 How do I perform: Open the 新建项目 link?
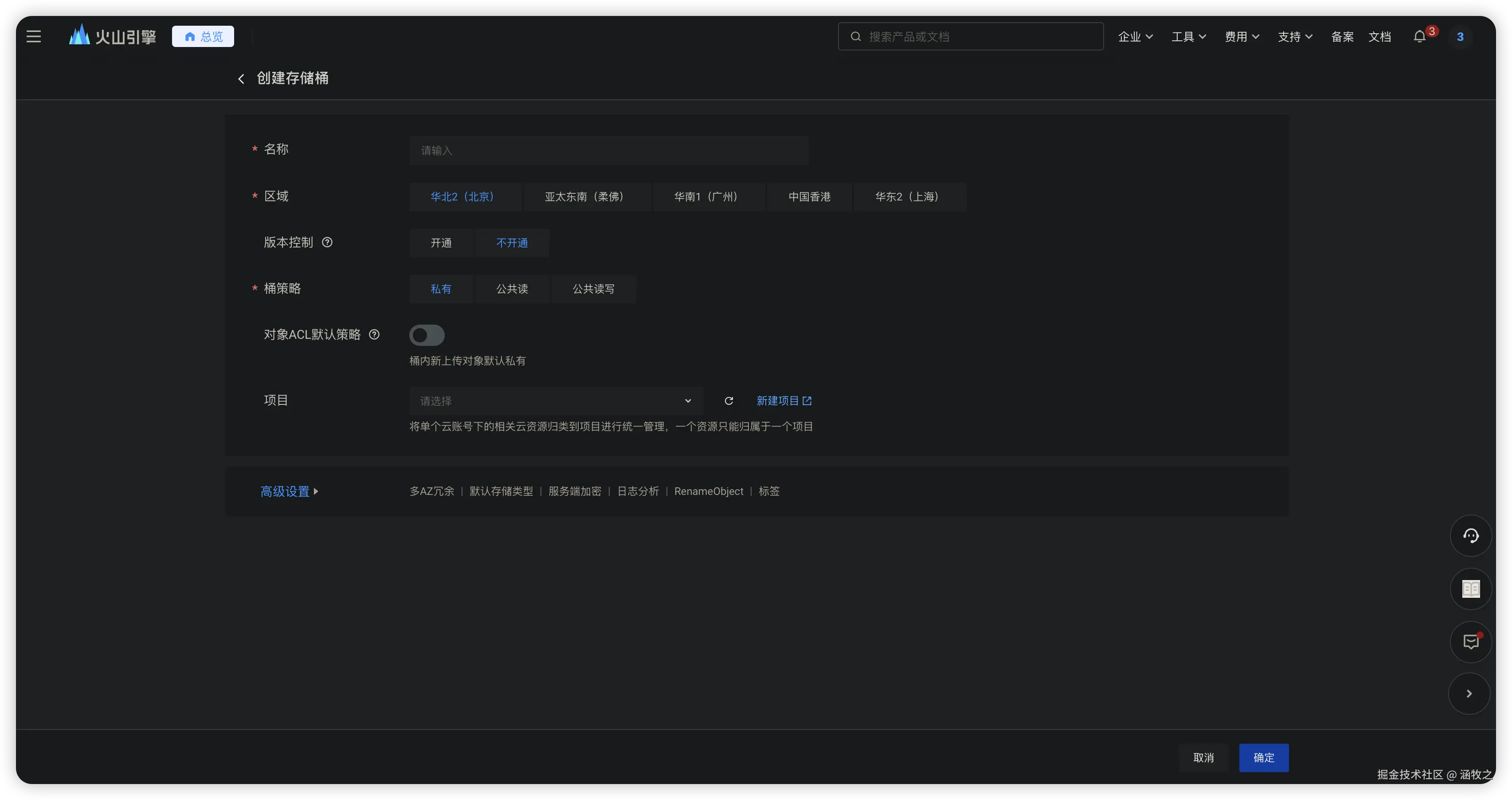783,401
